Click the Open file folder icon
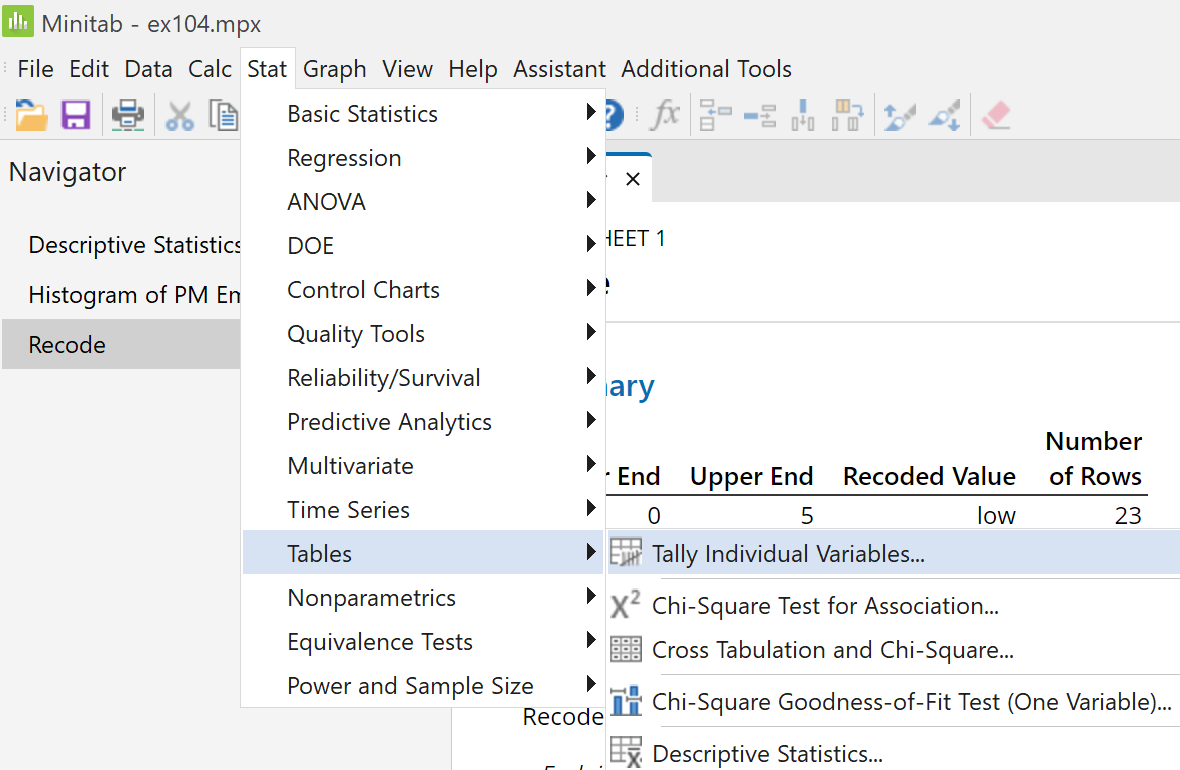Screen dimensions: 1180x770 point(31,115)
